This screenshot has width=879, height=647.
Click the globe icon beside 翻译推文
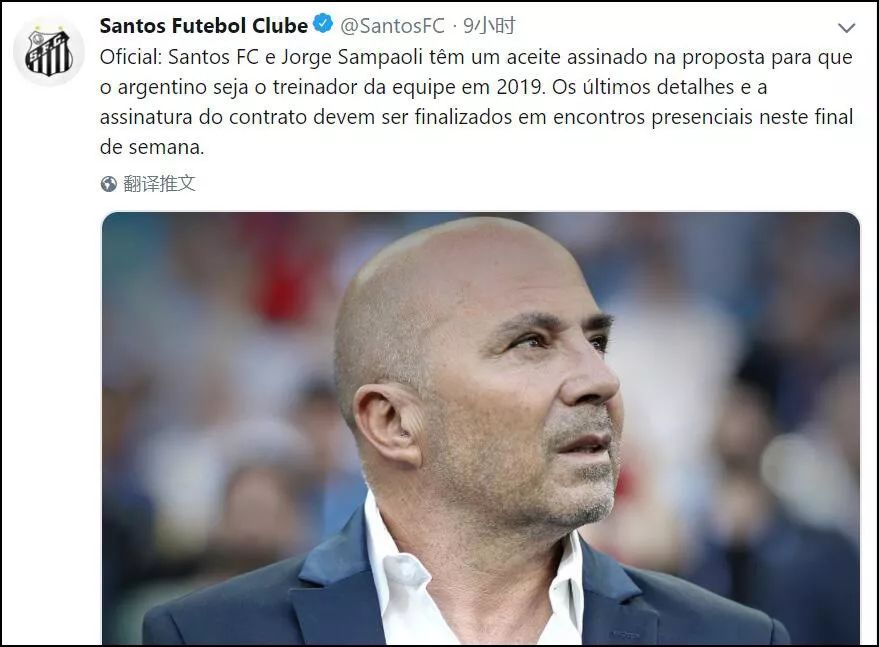pos(109,183)
